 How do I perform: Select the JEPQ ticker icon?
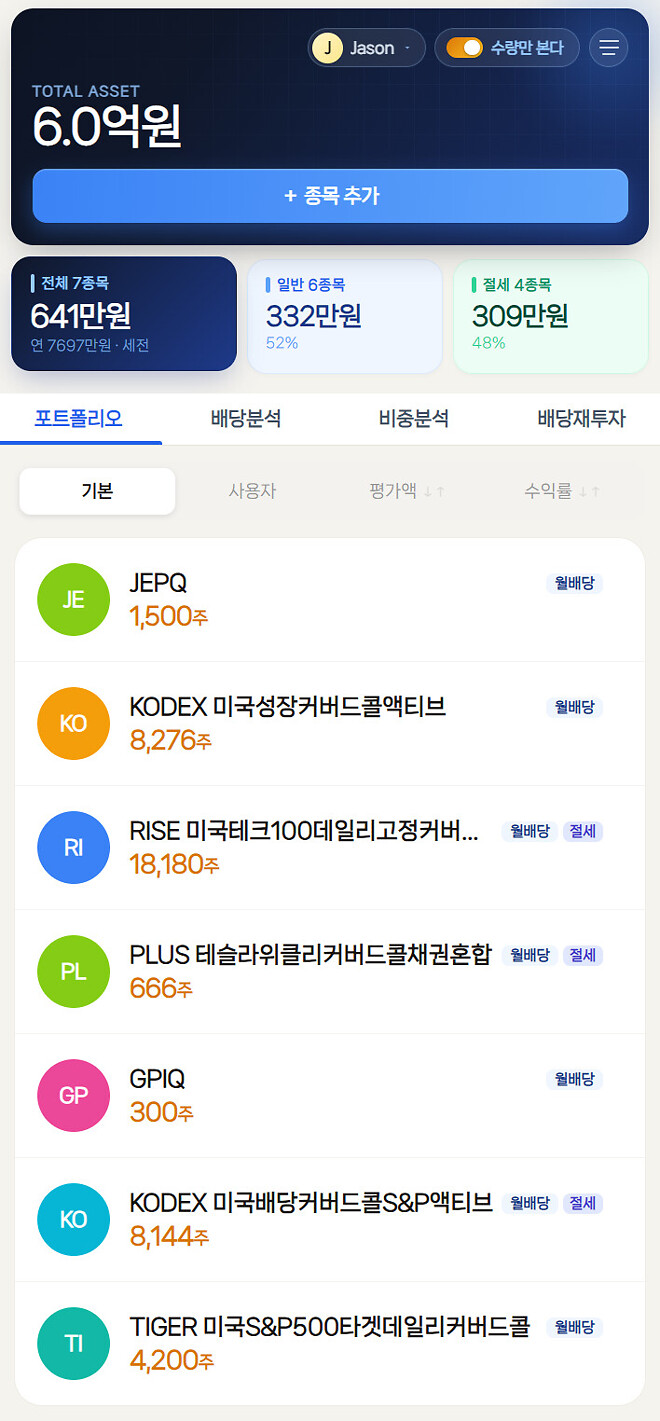point(72,599)
